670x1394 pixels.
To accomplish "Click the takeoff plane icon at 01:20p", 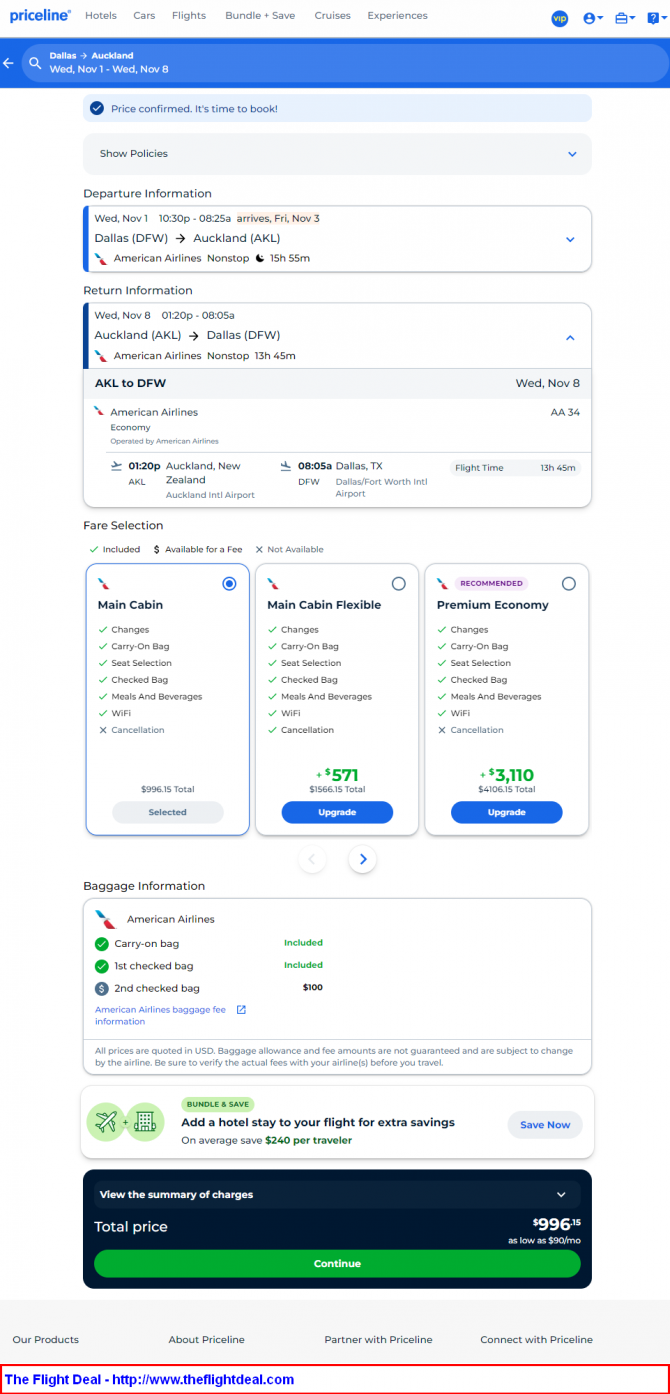I will coord(117,466).
